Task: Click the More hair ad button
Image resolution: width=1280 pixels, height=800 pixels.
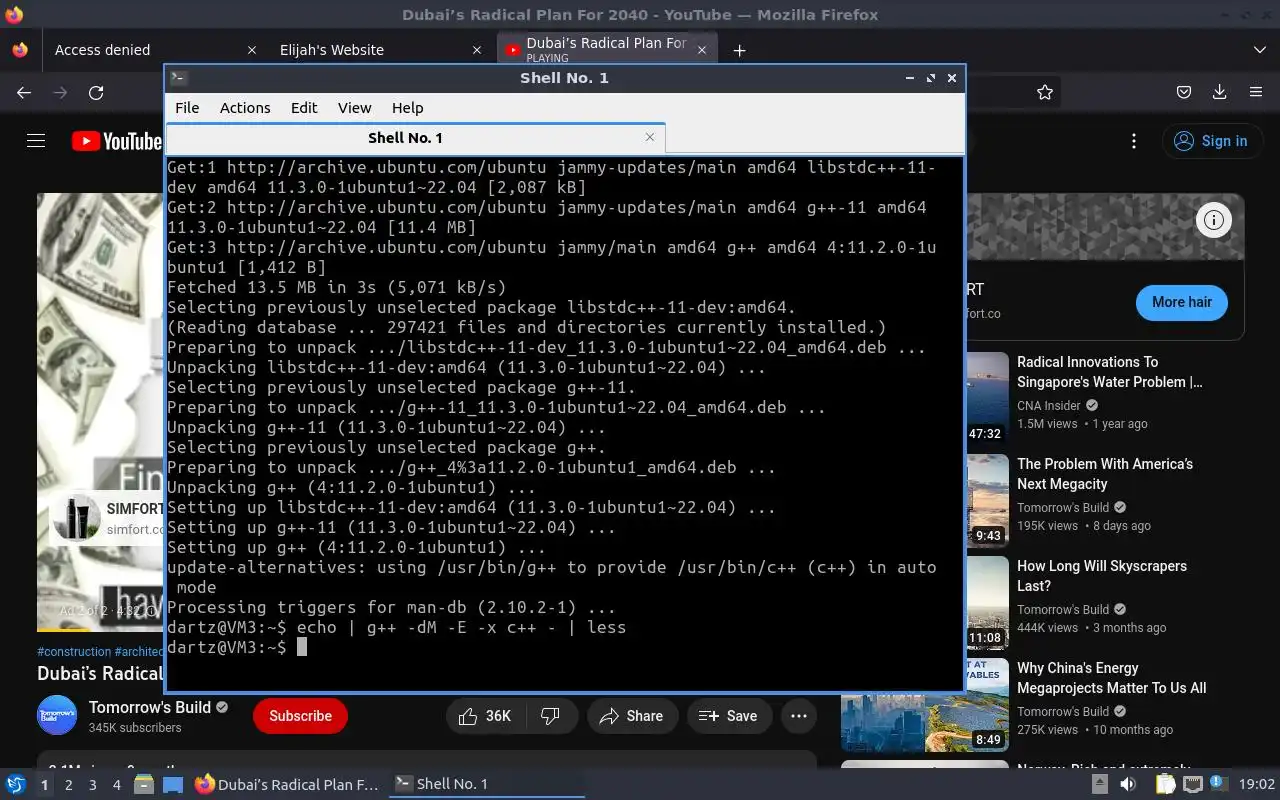Action: 1182,302
